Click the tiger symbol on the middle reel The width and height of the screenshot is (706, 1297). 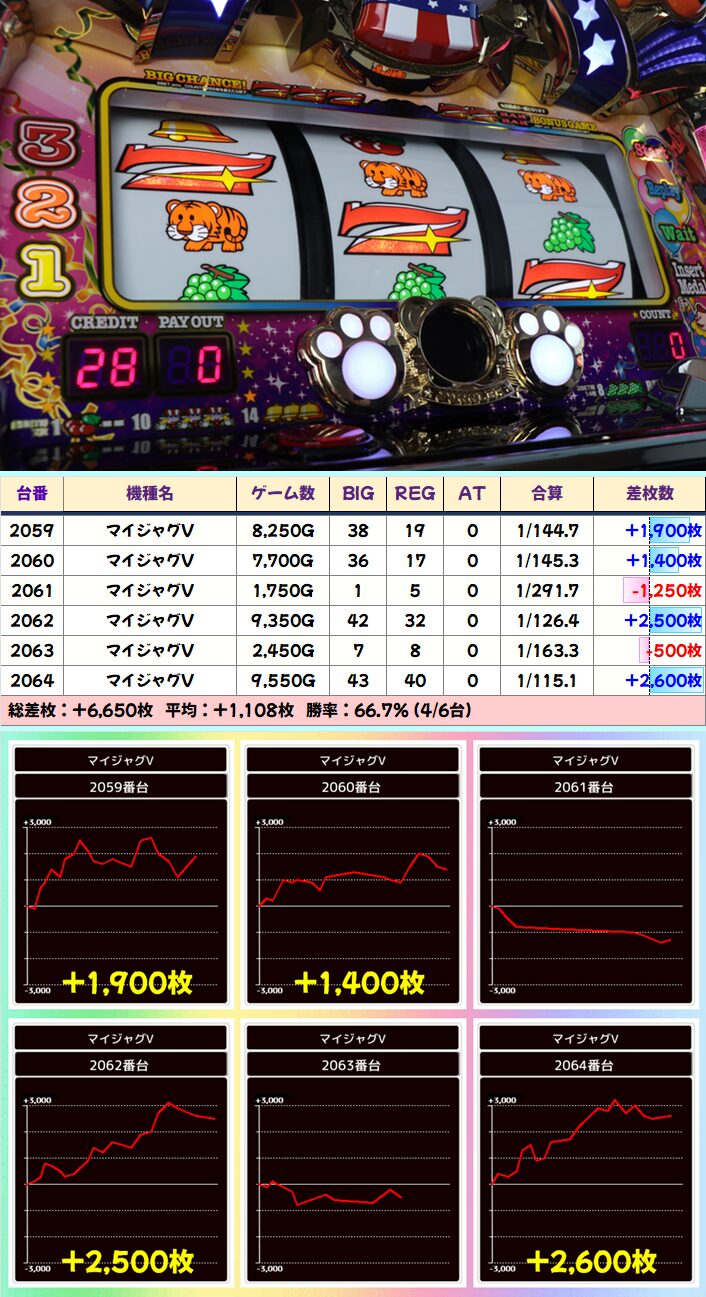[394, 178]
